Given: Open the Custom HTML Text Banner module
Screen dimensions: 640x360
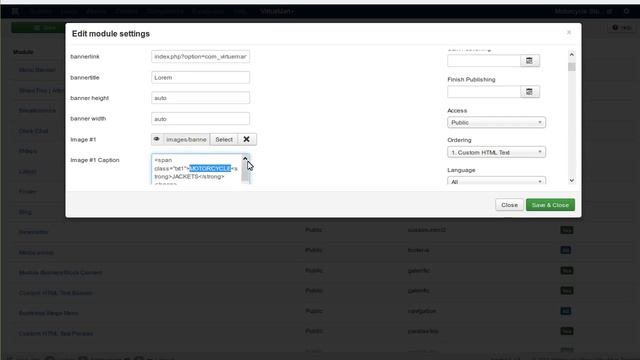Looking at the screenshot, I should tap(56, 293).
